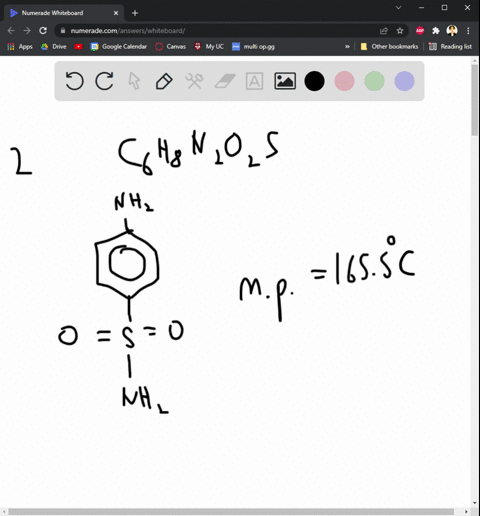Choose the purple ink color
480x516 pixels.
[x=404, y=81]
